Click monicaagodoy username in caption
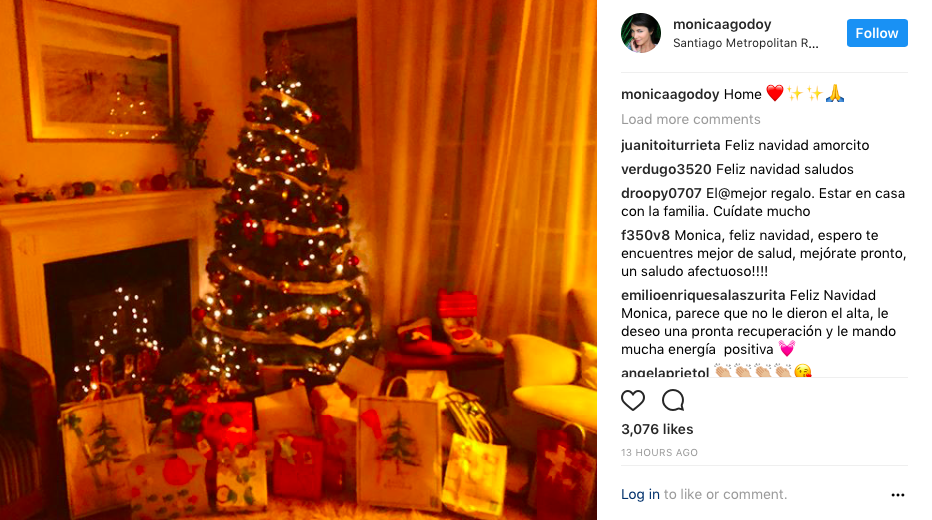 click(670, 94)
